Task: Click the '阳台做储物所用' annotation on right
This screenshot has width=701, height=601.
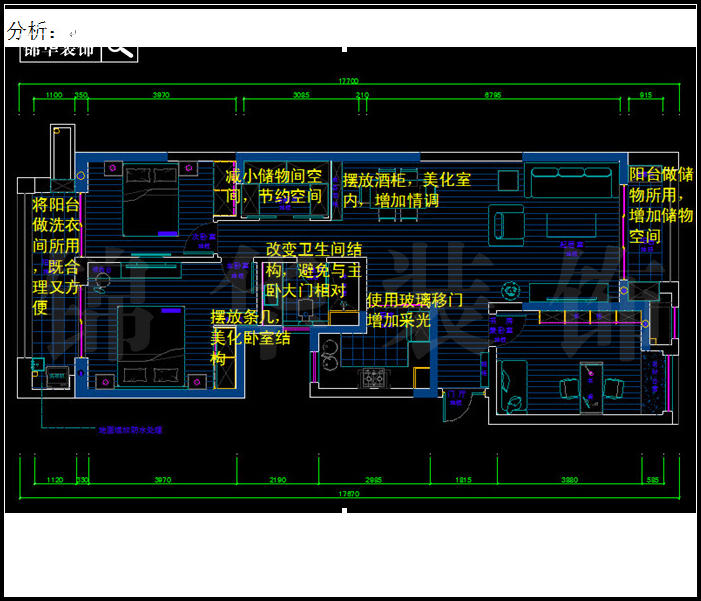Action: click(x=660, y=205)
